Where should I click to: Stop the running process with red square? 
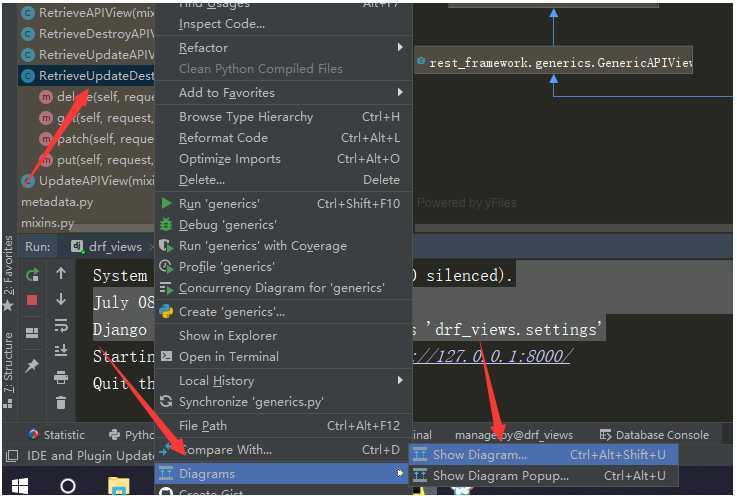(x=32, y=300)
